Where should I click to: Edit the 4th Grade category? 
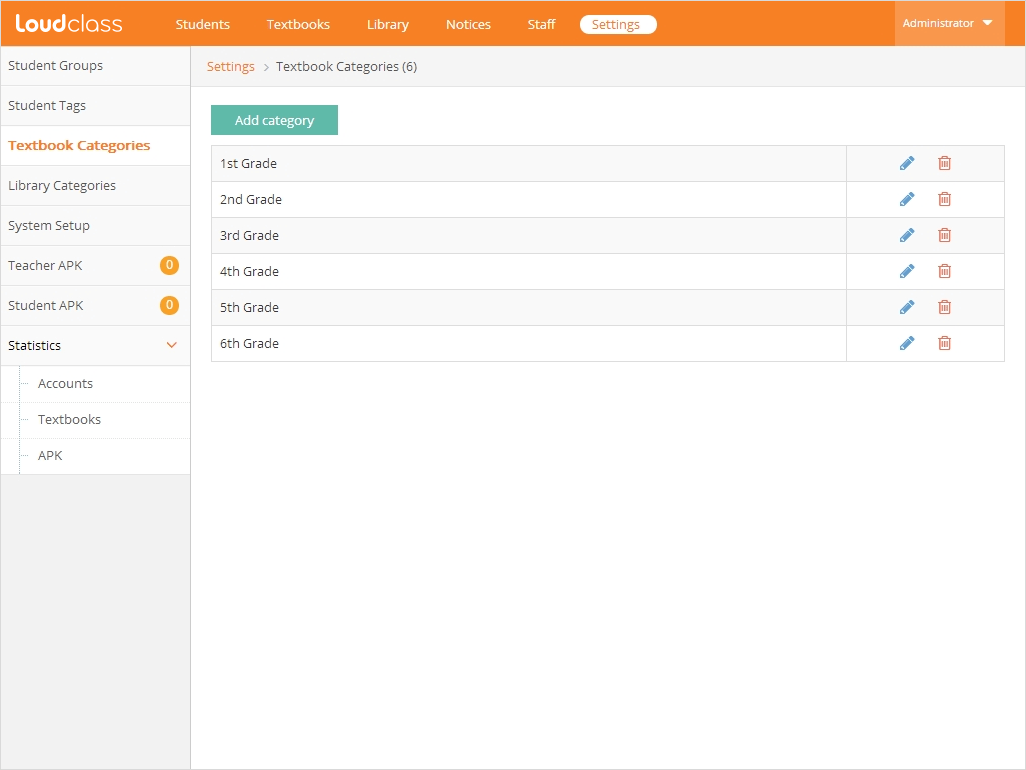click(x=907, y=271)
